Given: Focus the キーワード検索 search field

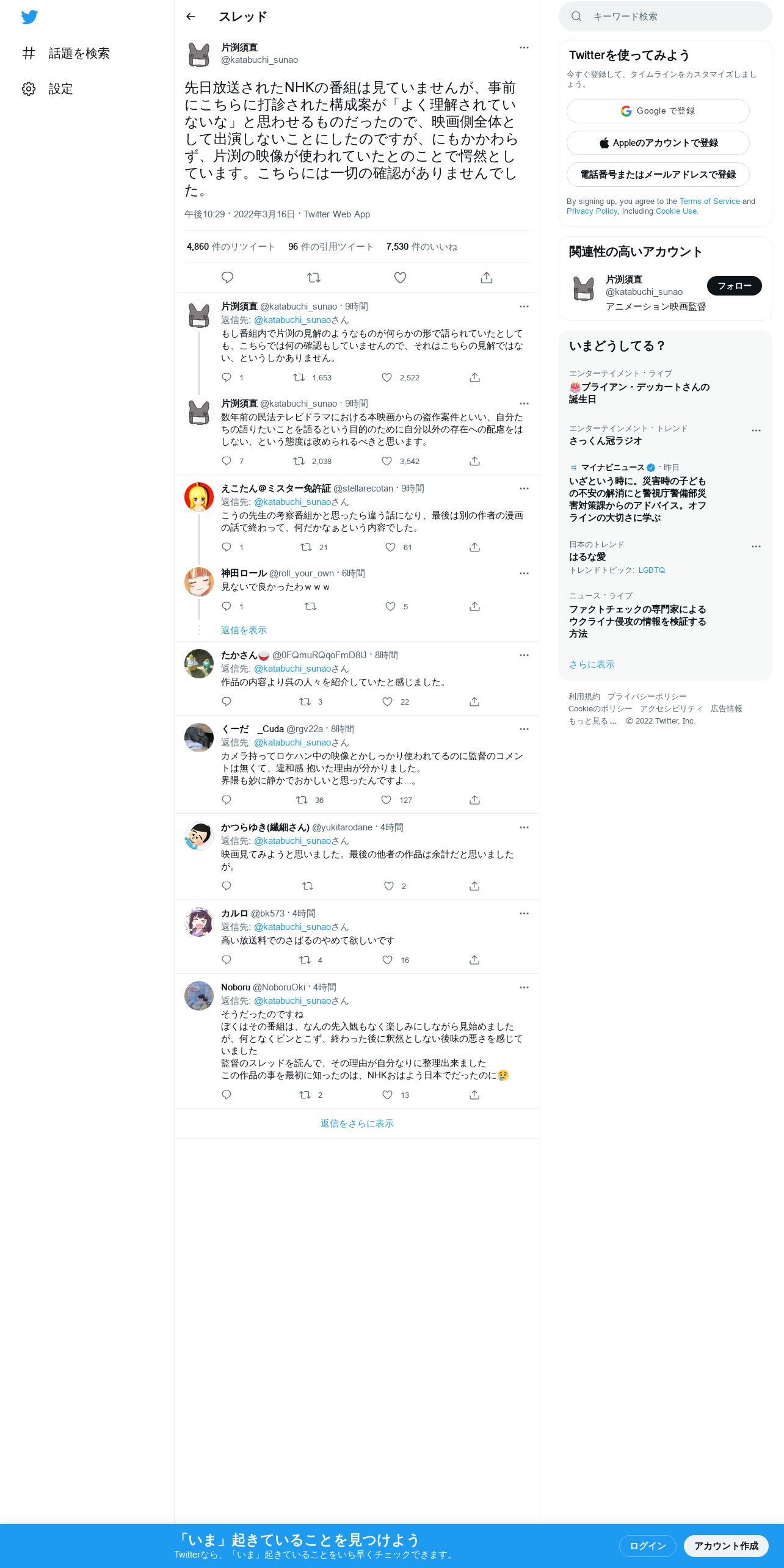Looking at the screenshot, I should point(666,16).
